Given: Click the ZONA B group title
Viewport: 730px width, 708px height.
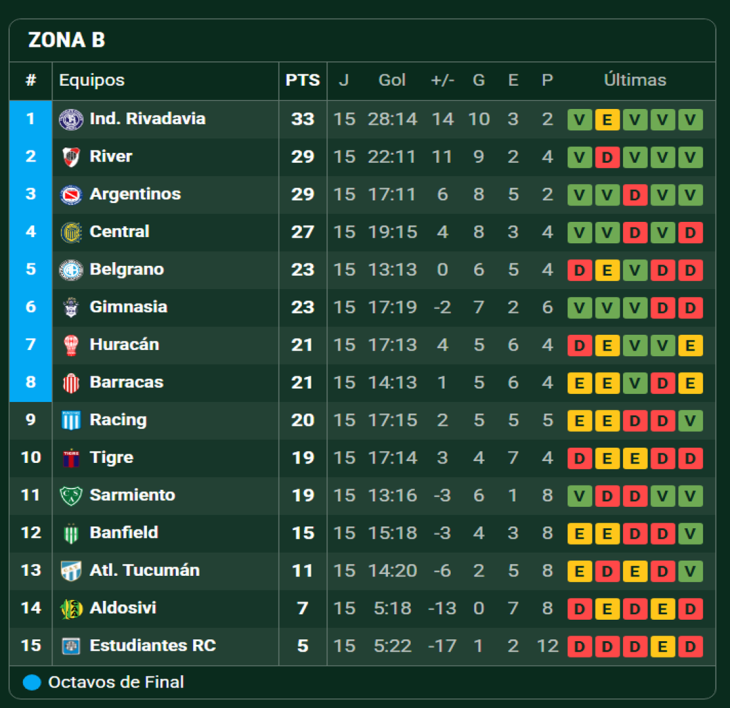Looking at the screenshot, I should point(66,40).
